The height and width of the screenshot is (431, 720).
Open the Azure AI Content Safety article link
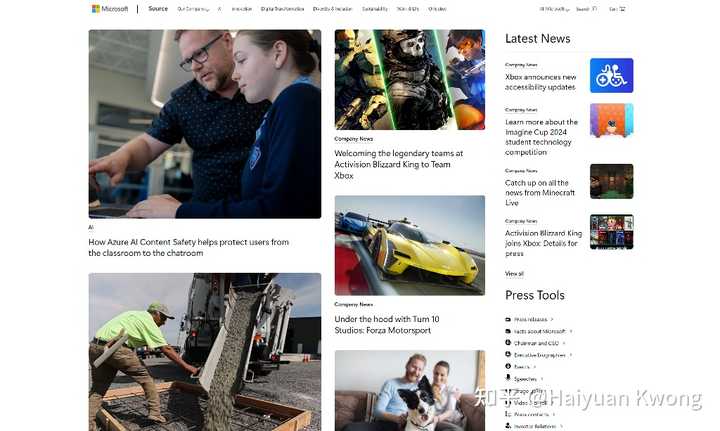pos(188,247)
